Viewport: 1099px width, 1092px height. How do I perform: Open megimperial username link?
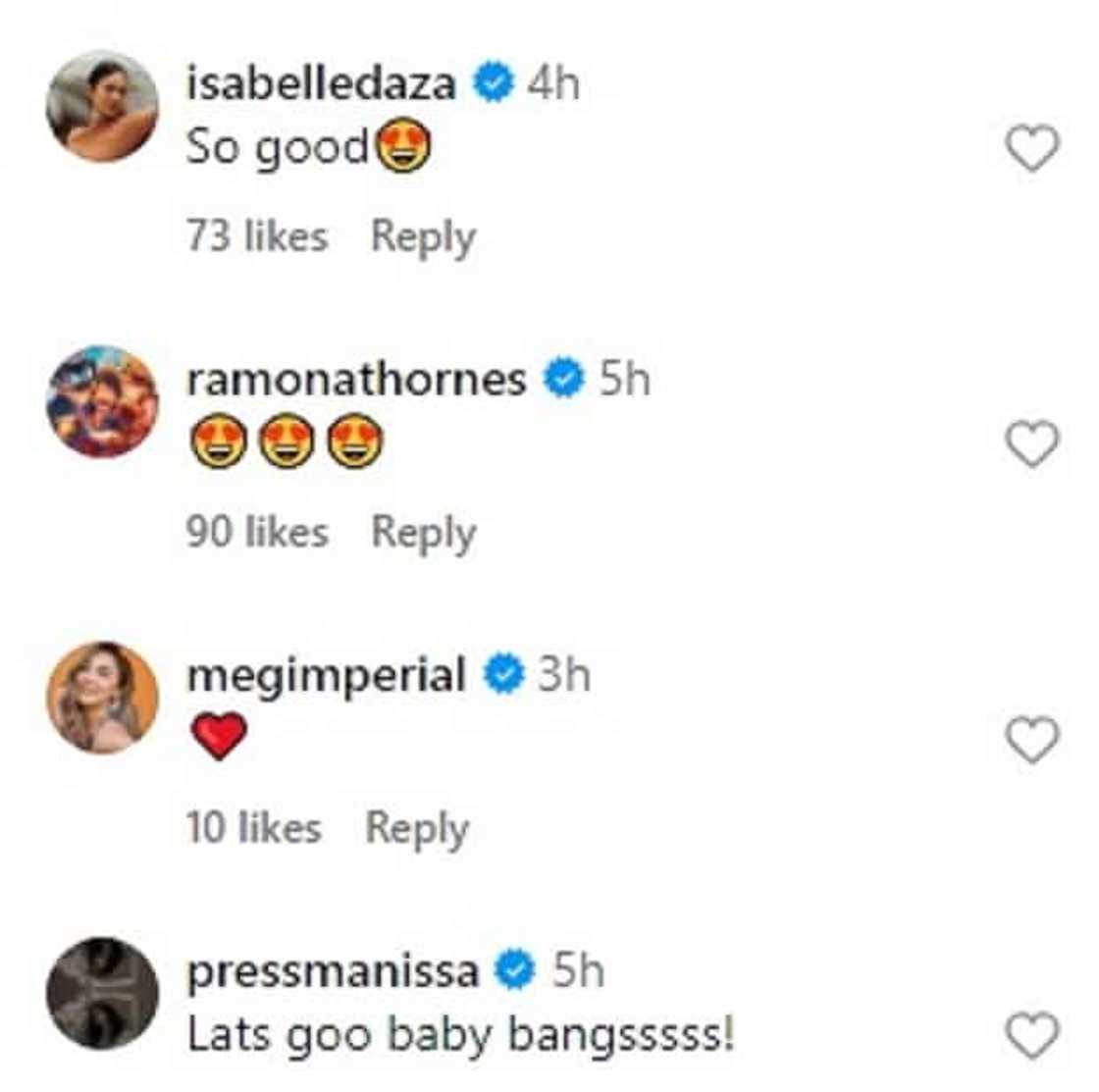[326, 675]
